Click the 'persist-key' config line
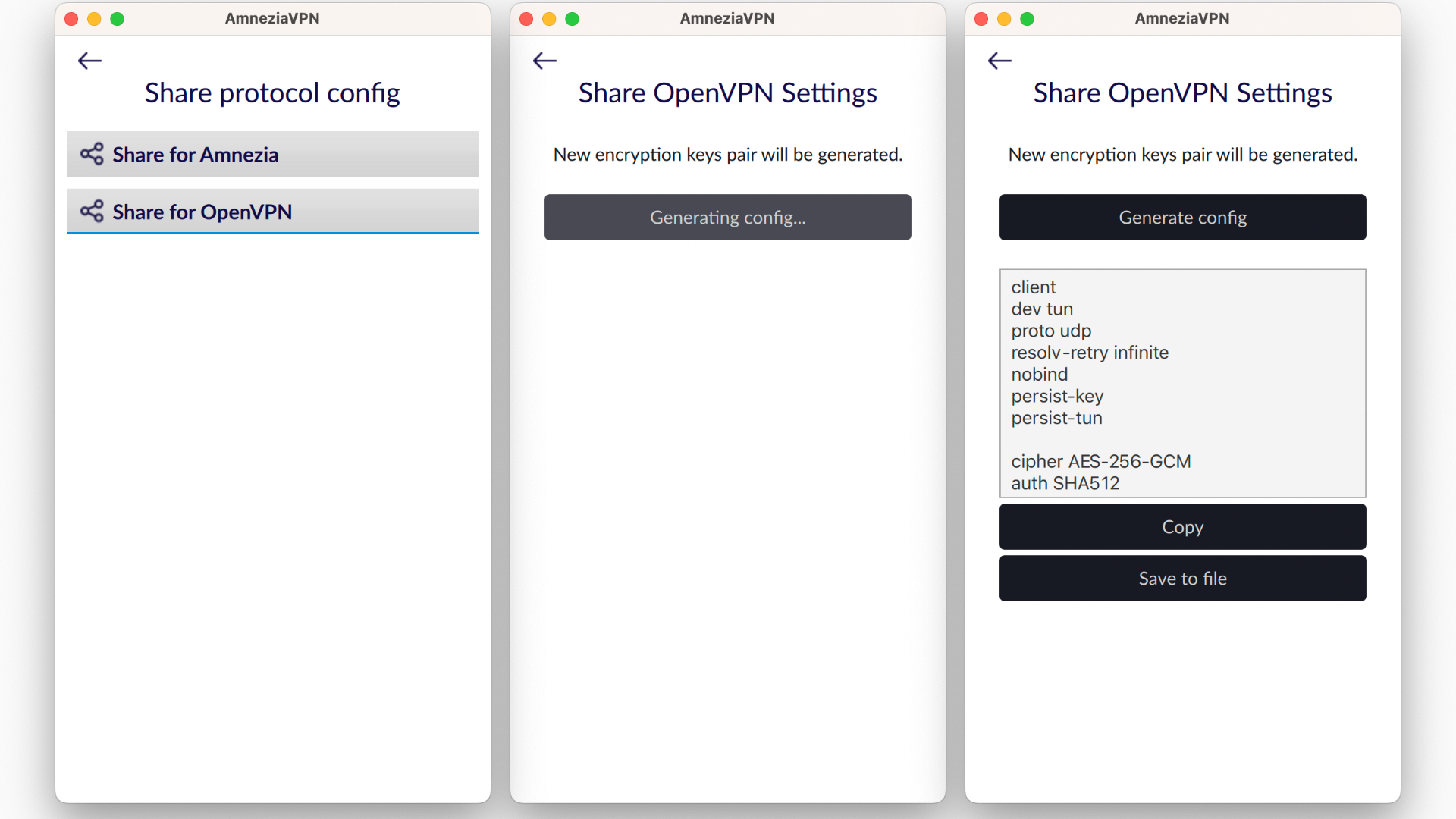This screenshot has height=819, width=1456. coord(1057,397)
